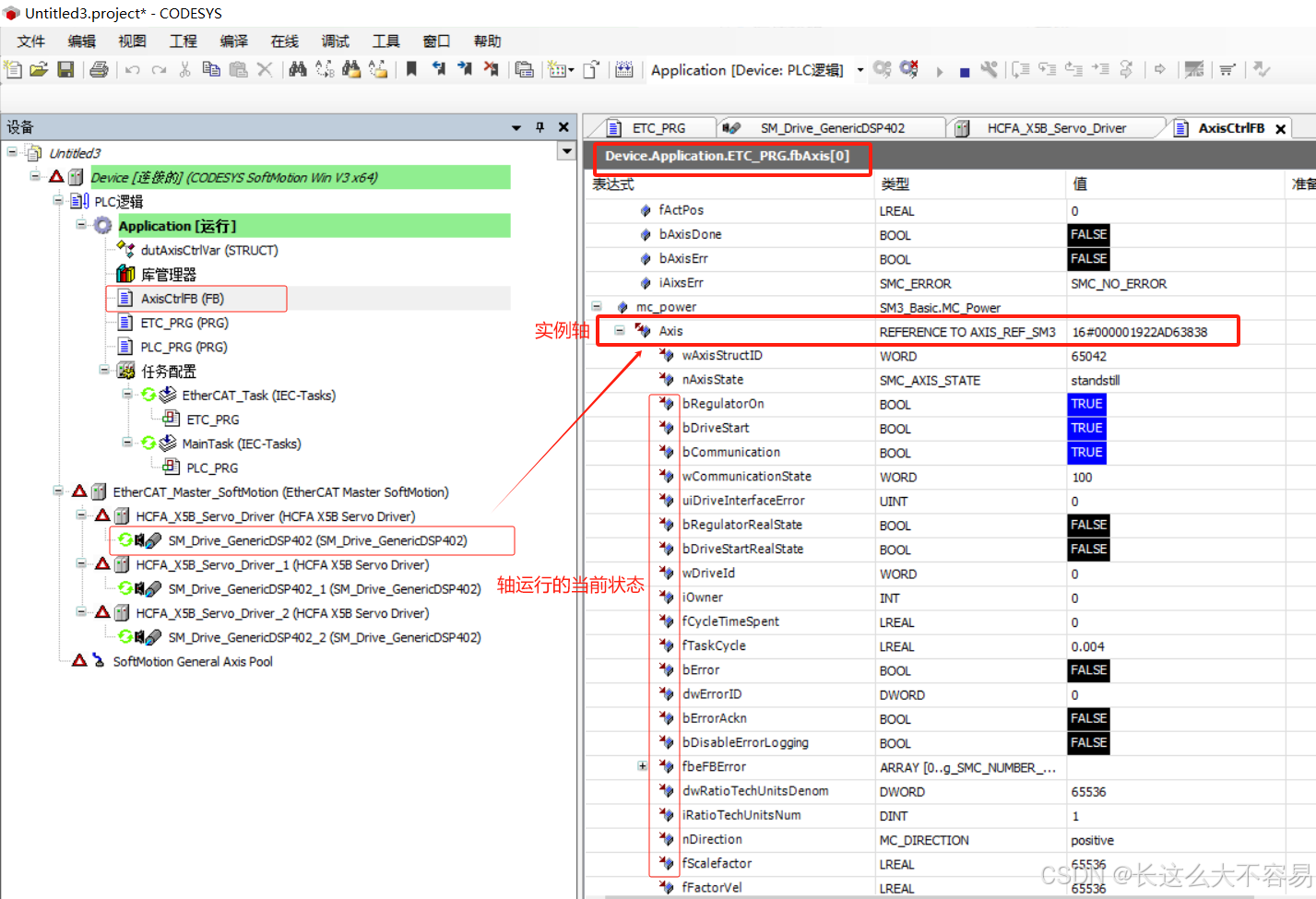Image resolution: width=1316 pixels, height=899 pixels.
Task: Select dutAxisCtrlVar (STRUCT) in tree
Action: click(x=209, y=250)
